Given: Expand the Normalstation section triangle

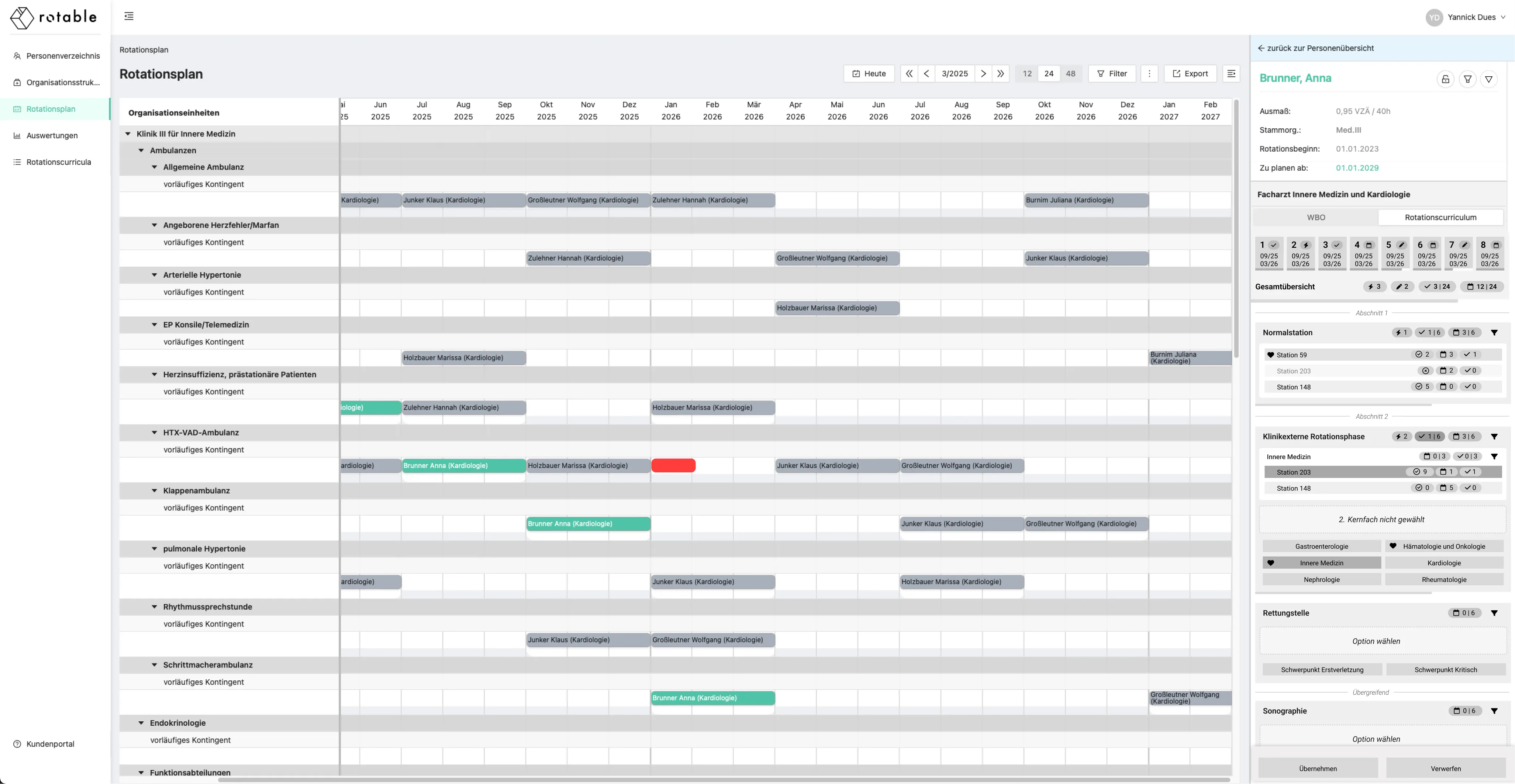Looking at the screenshot, I should pos(1494,333).
